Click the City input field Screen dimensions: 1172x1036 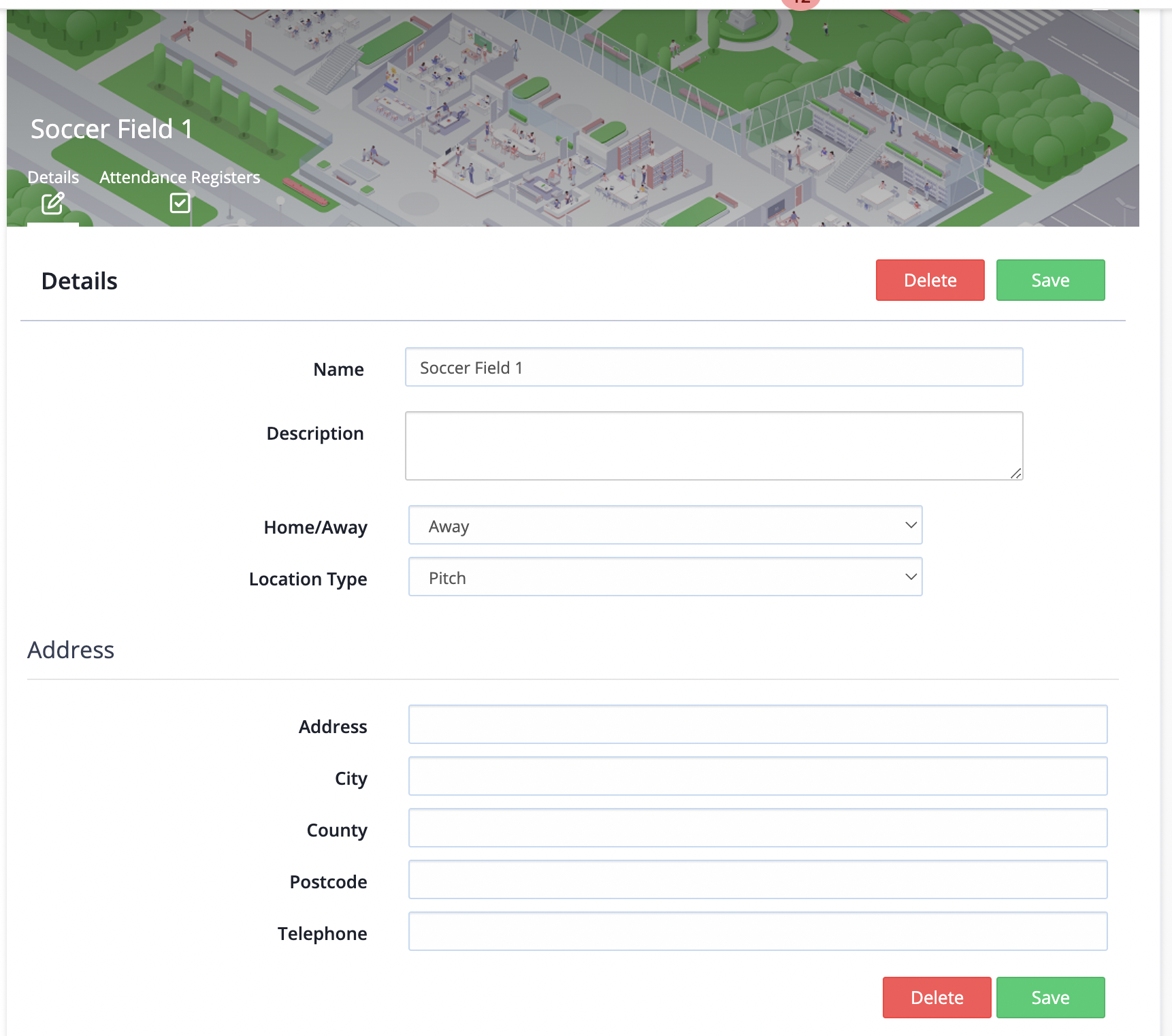pyautogui.click(x=758, y=776)
